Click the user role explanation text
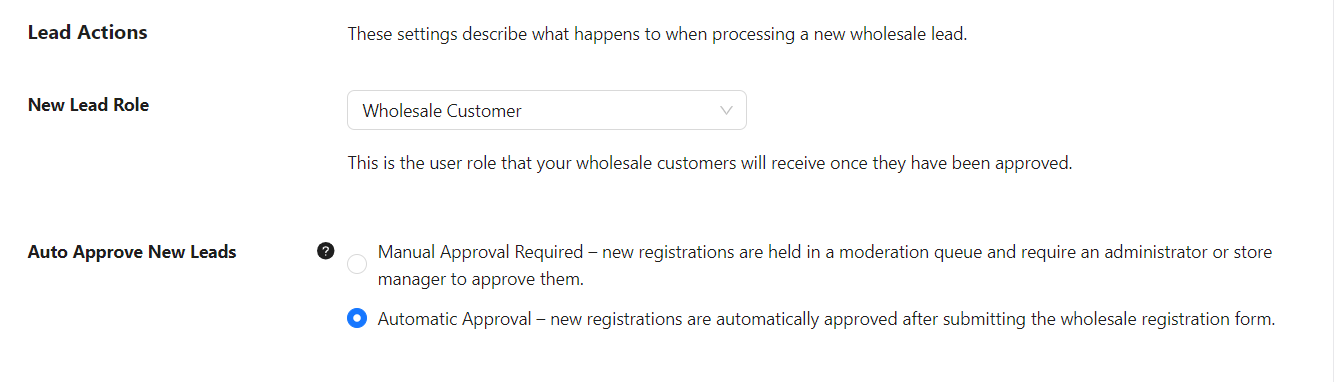Screen dimensions: 1340x382 pos(710,163)
